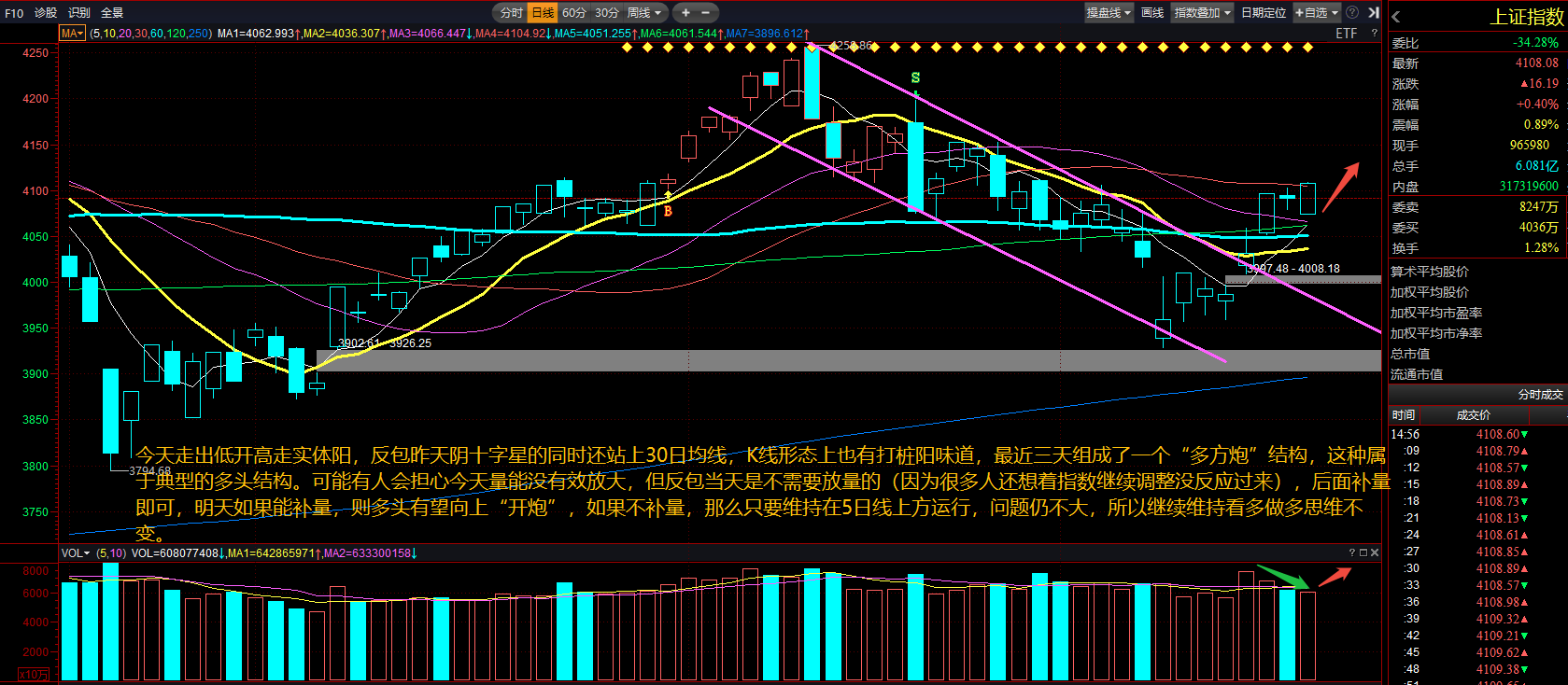
Task: Click the 流通市值 row
Action: [1477, 374]
